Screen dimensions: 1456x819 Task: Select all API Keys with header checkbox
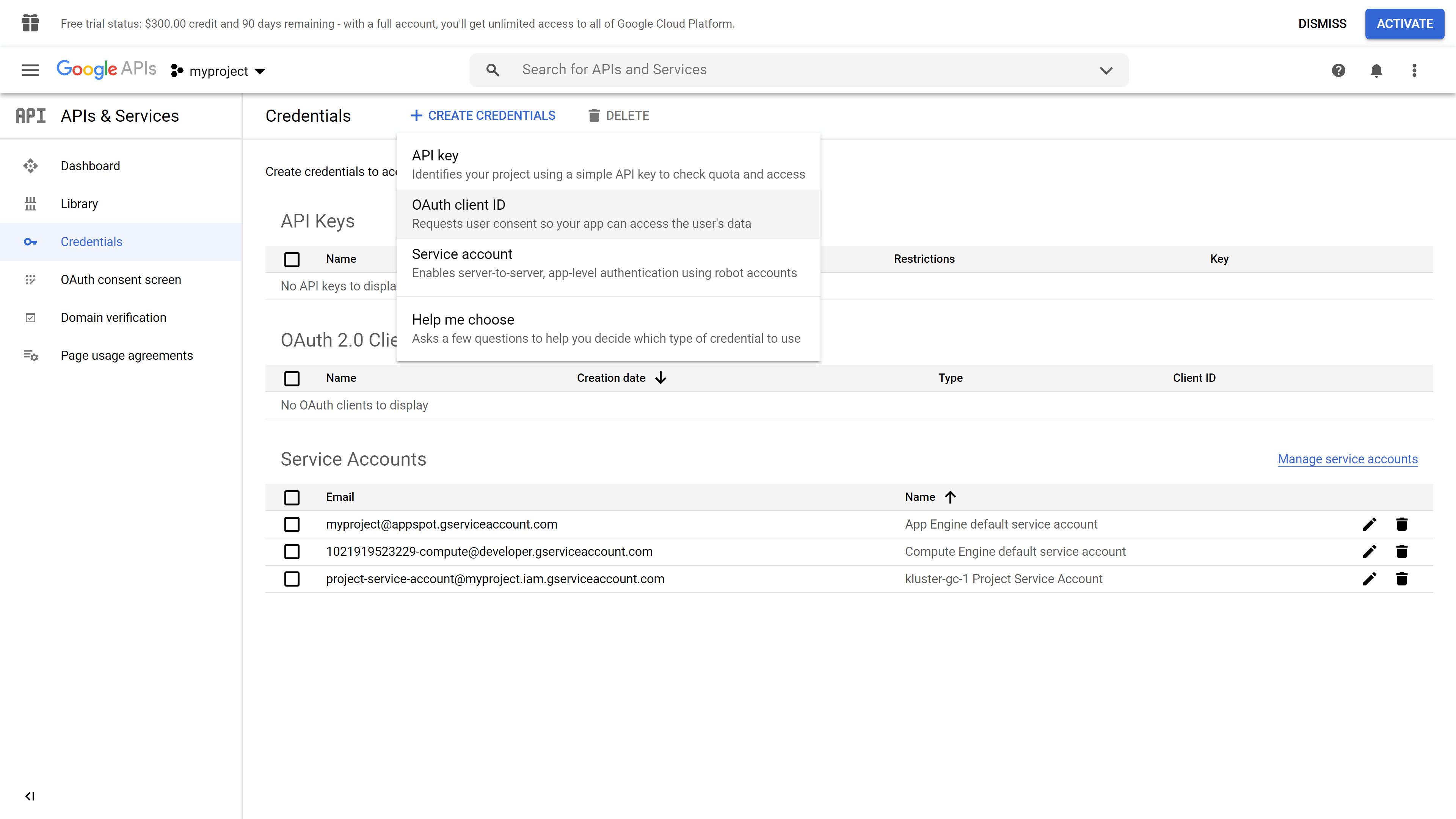(292, 259)
